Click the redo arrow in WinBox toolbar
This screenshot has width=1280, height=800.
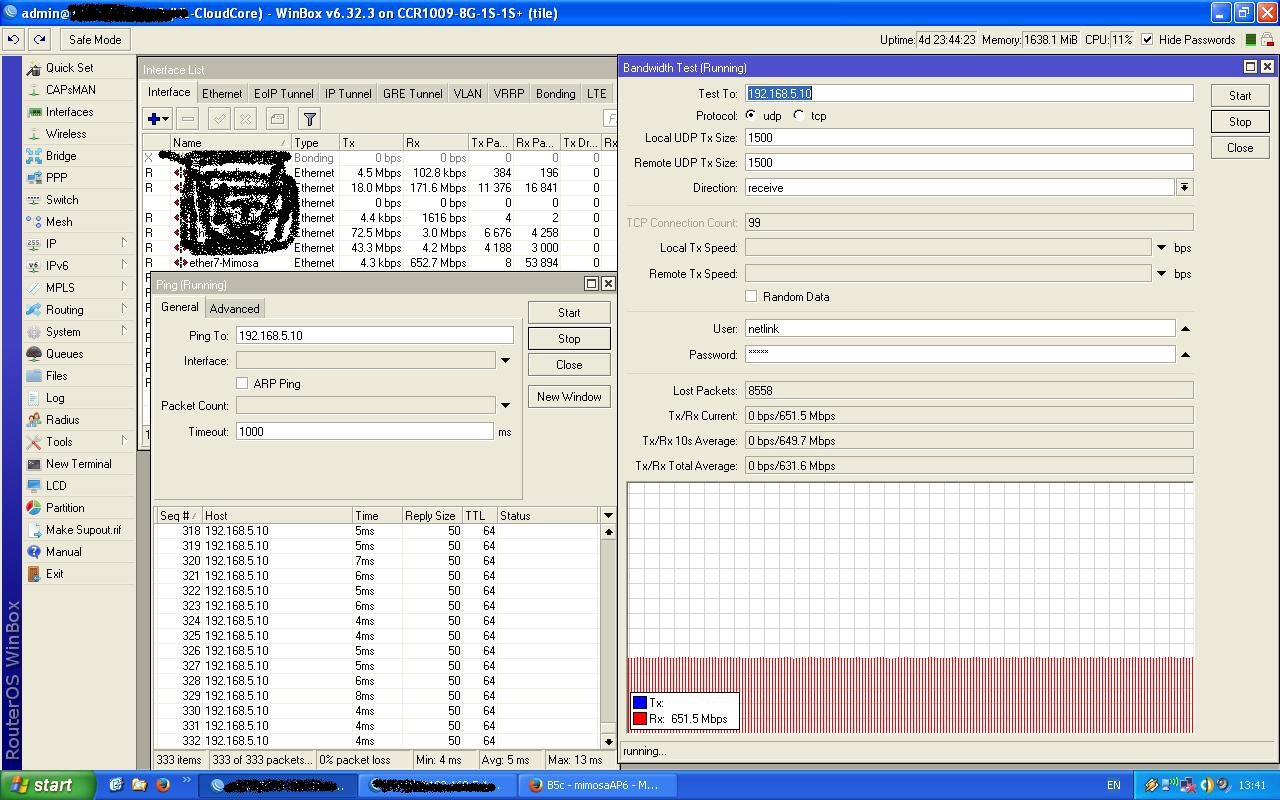tap(39, 40)
